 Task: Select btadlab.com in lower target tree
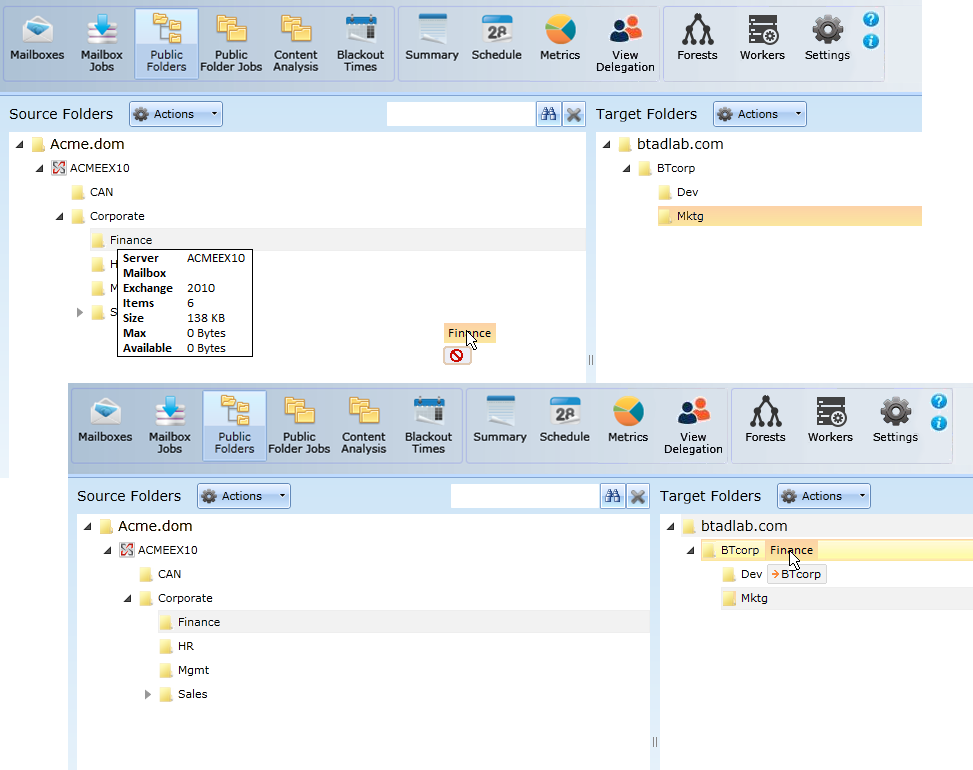tap(744, 526)
